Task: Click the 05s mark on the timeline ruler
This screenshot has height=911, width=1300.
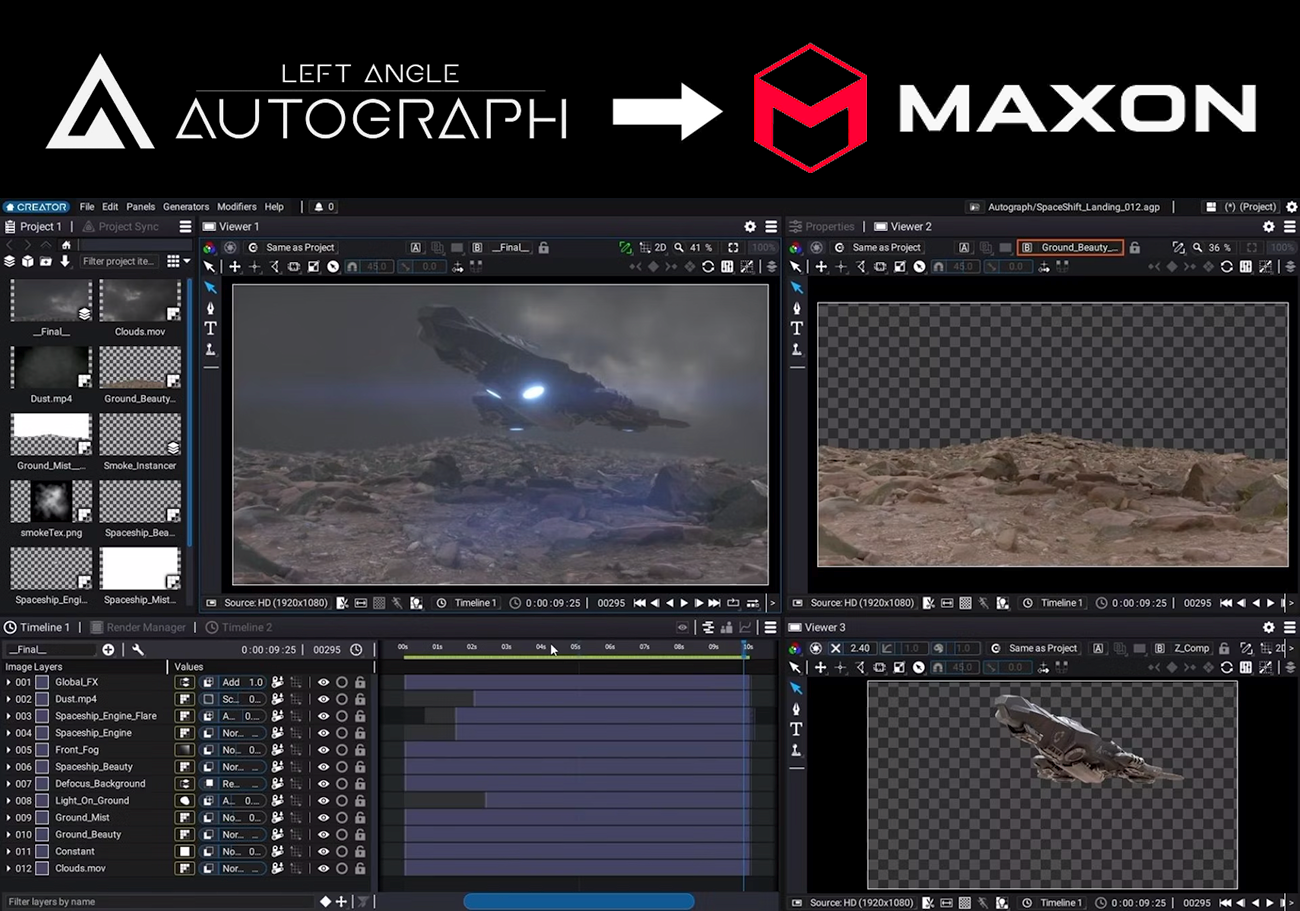Action: click(x=576, y=647)
